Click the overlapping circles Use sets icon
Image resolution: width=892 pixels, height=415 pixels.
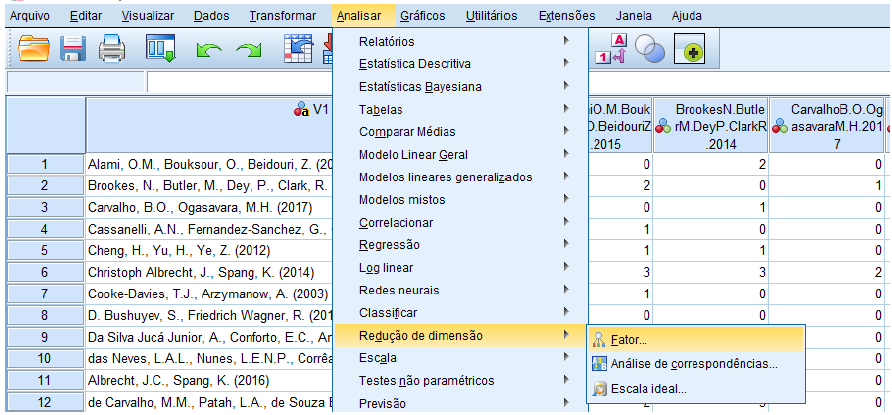click(x=651, y=49)
